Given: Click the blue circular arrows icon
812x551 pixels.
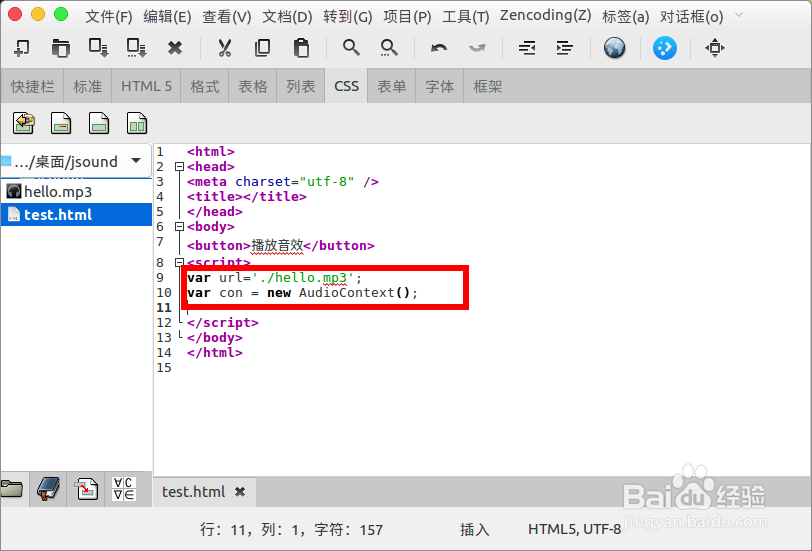Looking at the screenshot, I should tap(665, 48).
